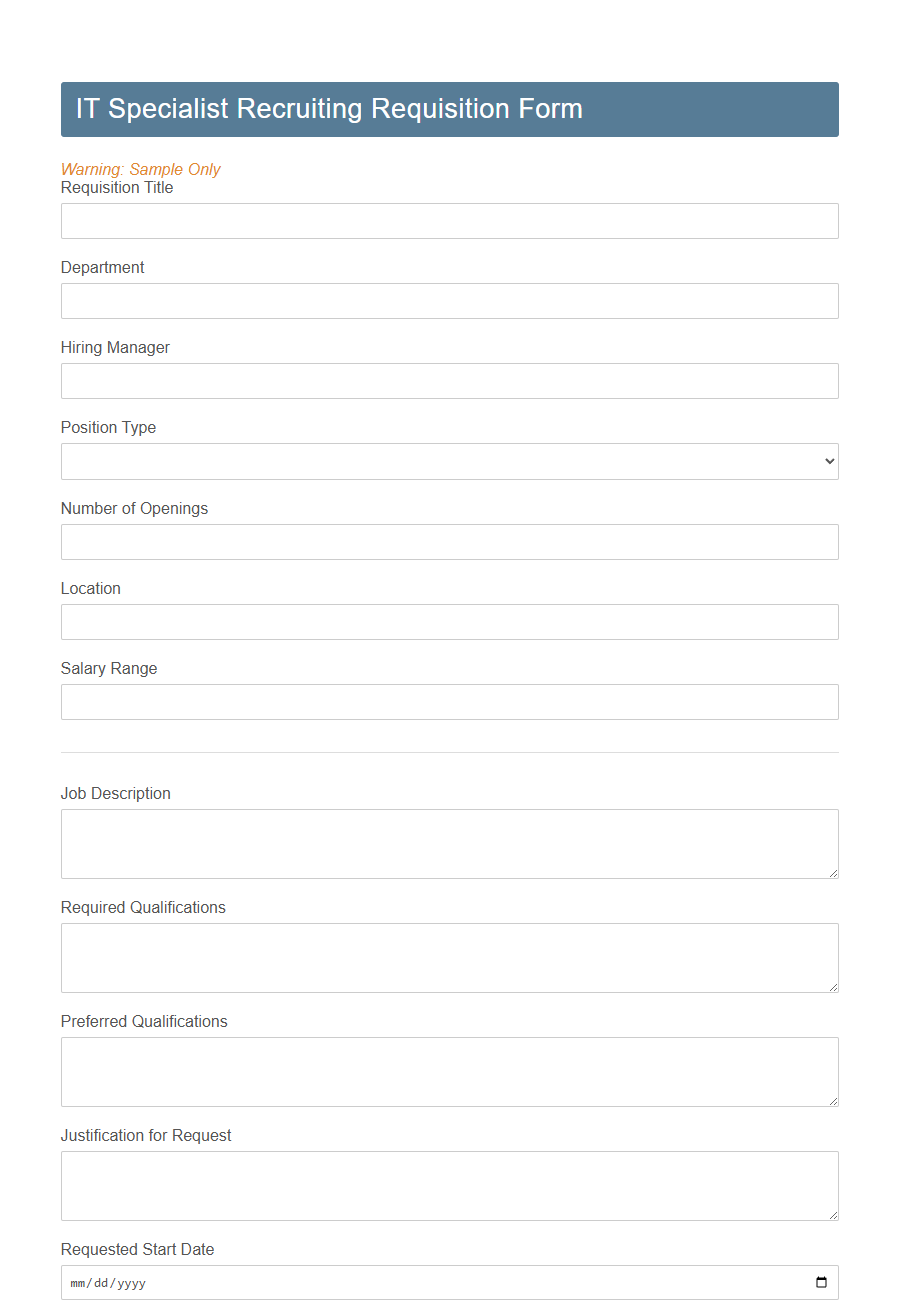Screen dimensions: 900x1300
Task: Expand the Requested Start Date picker
Action: (x=821, y=1282)
